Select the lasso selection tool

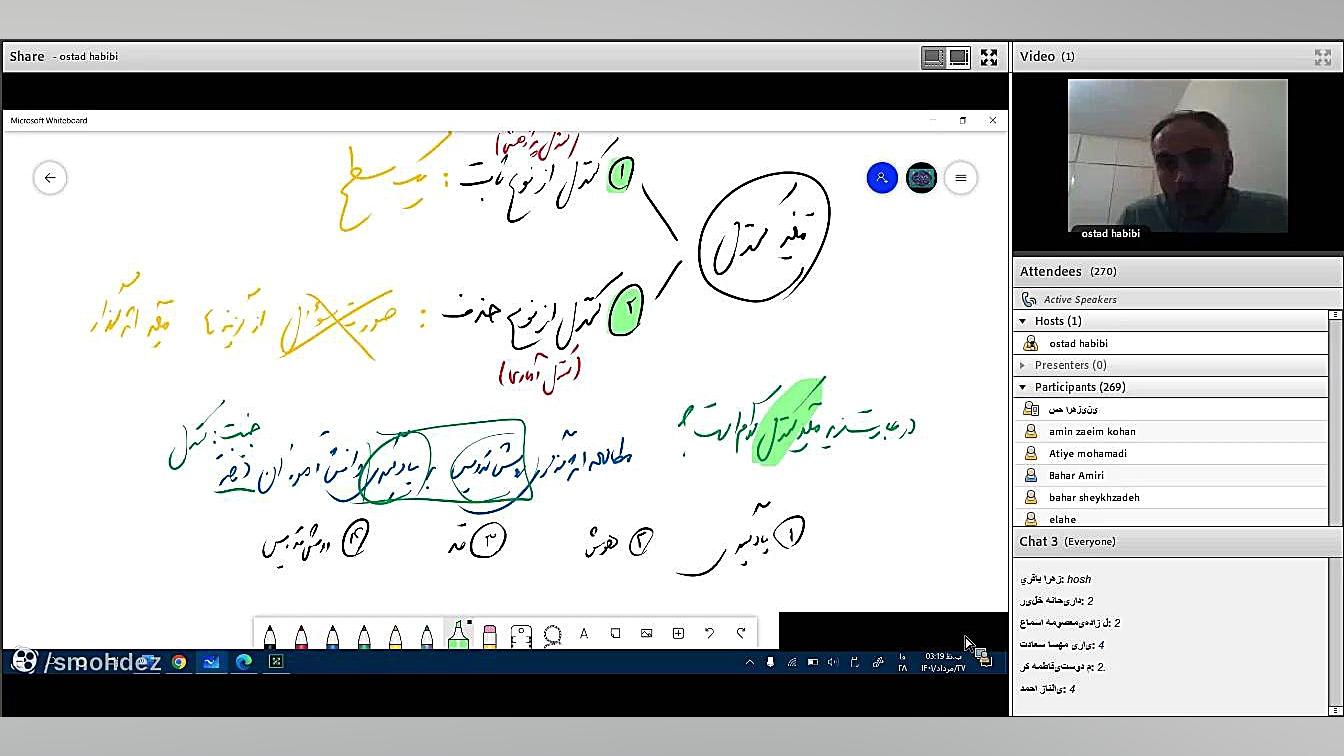552,635
